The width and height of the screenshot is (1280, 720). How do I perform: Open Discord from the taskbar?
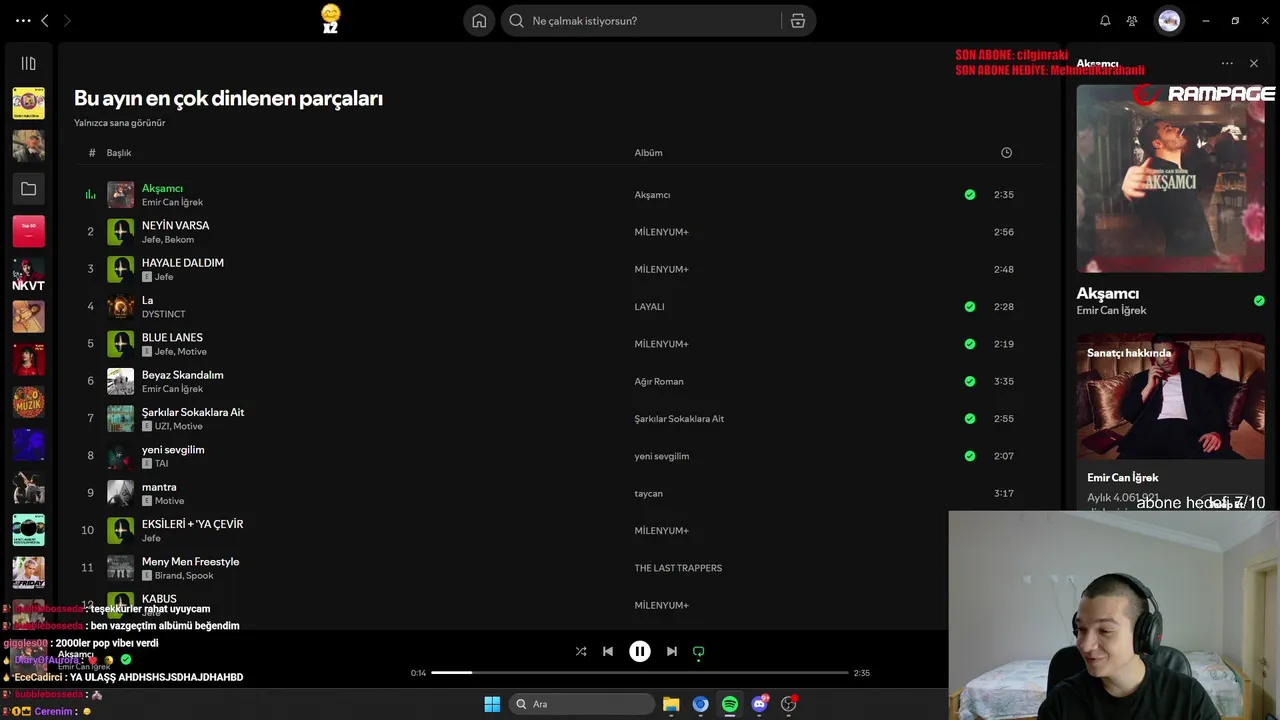coord(759,704)
